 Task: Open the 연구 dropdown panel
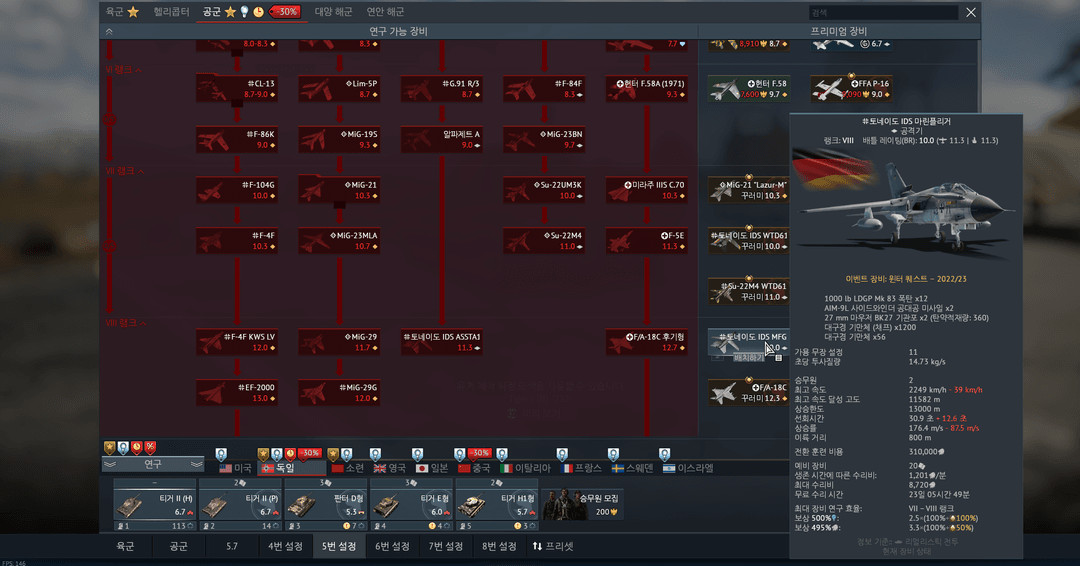152,464
